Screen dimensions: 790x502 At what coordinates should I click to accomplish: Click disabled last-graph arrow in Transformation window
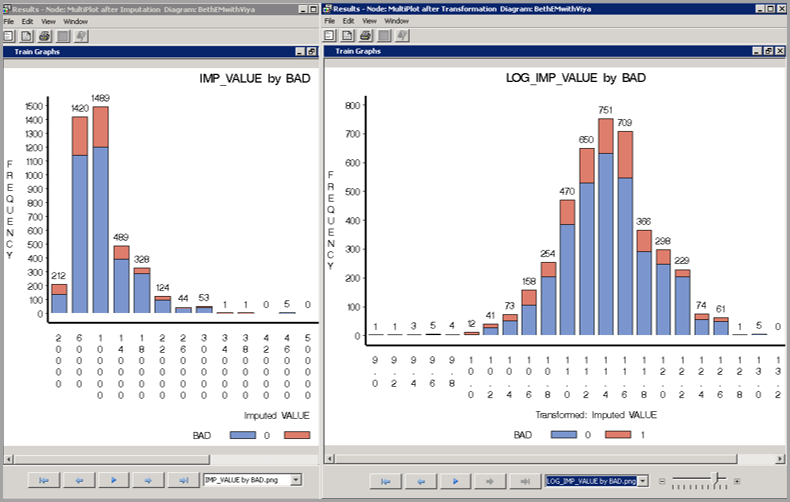coord(525,481)
